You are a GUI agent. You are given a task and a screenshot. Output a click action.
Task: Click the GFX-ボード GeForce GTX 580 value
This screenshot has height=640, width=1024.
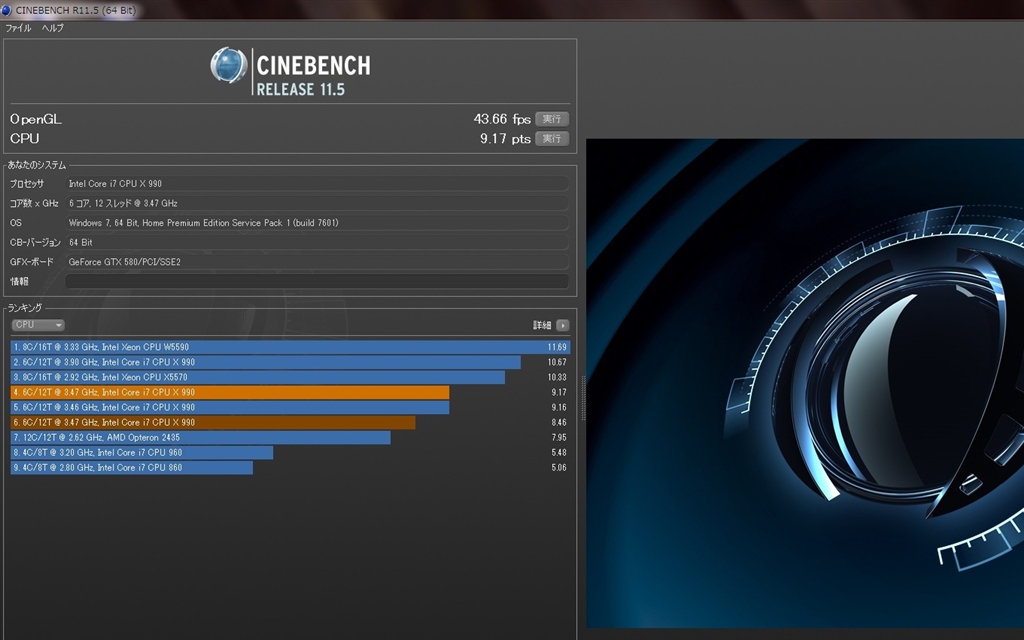[x=317, y=262]
